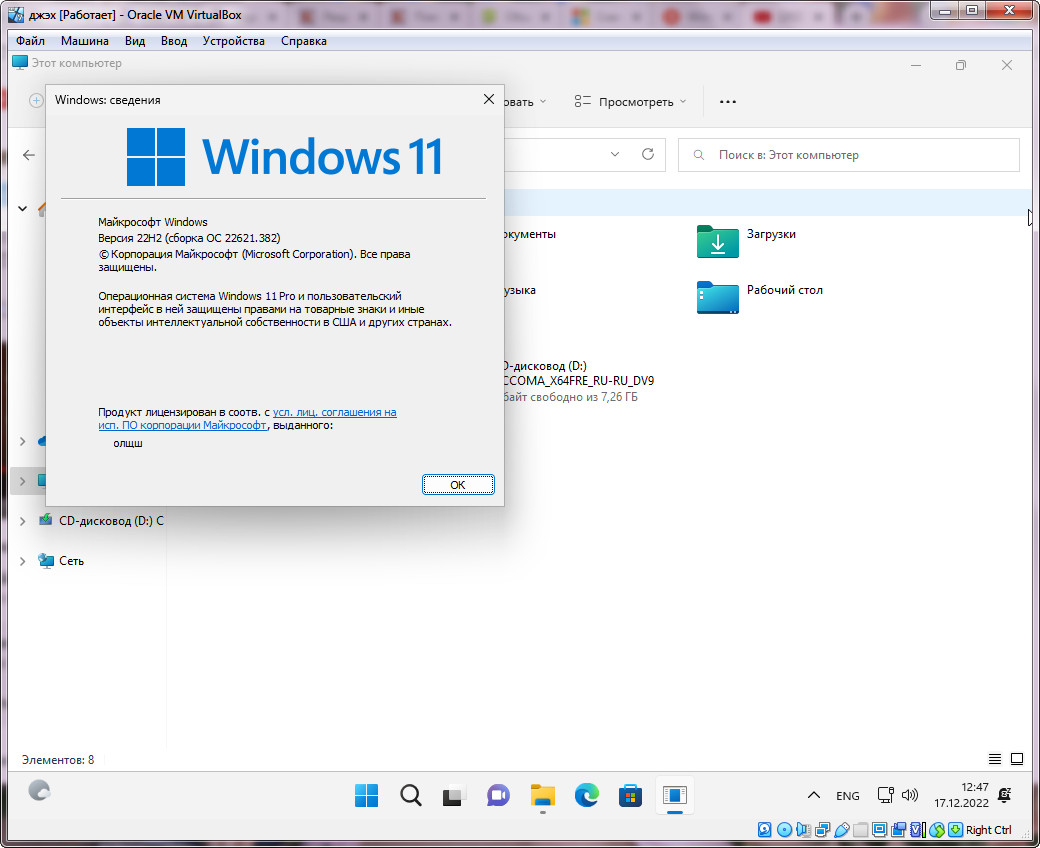Switch Explorer to large thumbnails view
1040x848 pixels.
(x=1017, y=759)
